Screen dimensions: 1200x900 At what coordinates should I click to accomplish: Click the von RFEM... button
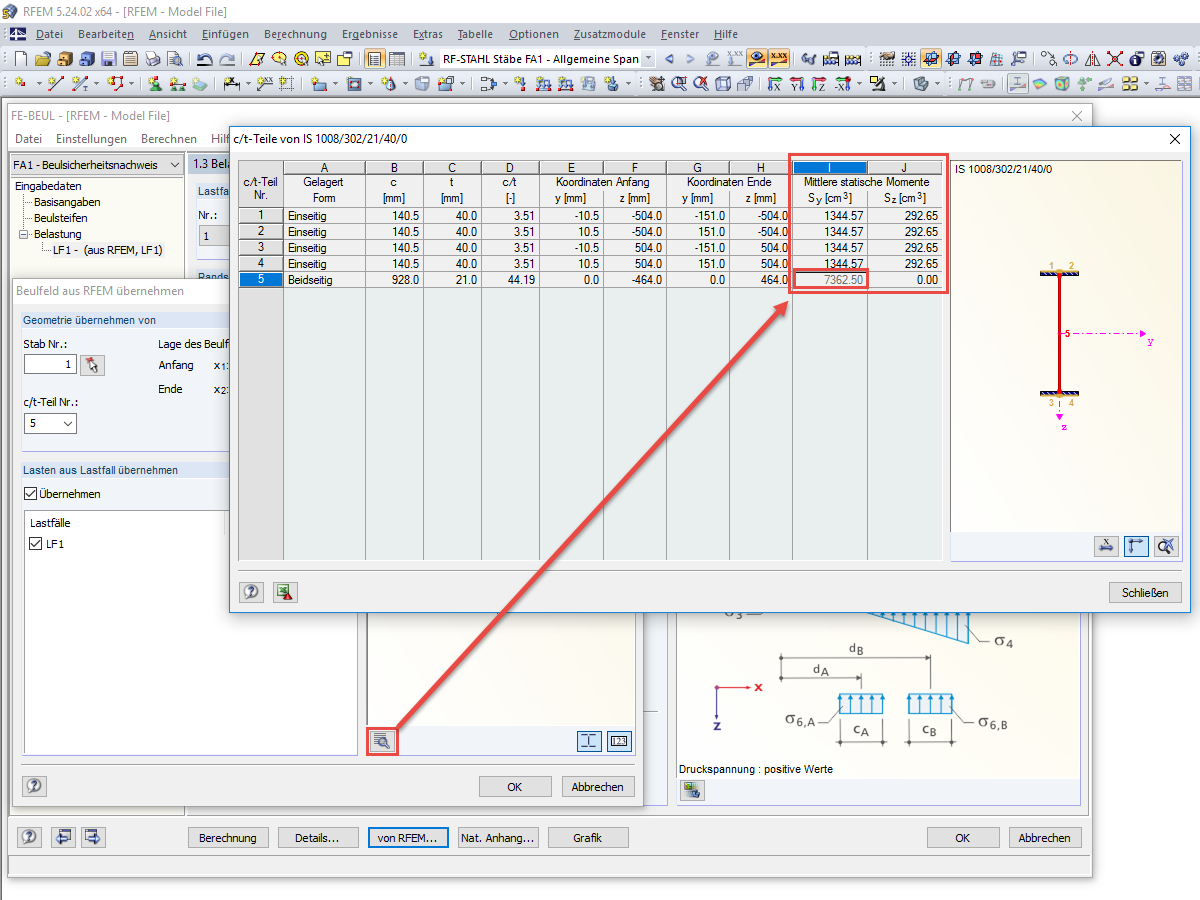pos(407,837)
